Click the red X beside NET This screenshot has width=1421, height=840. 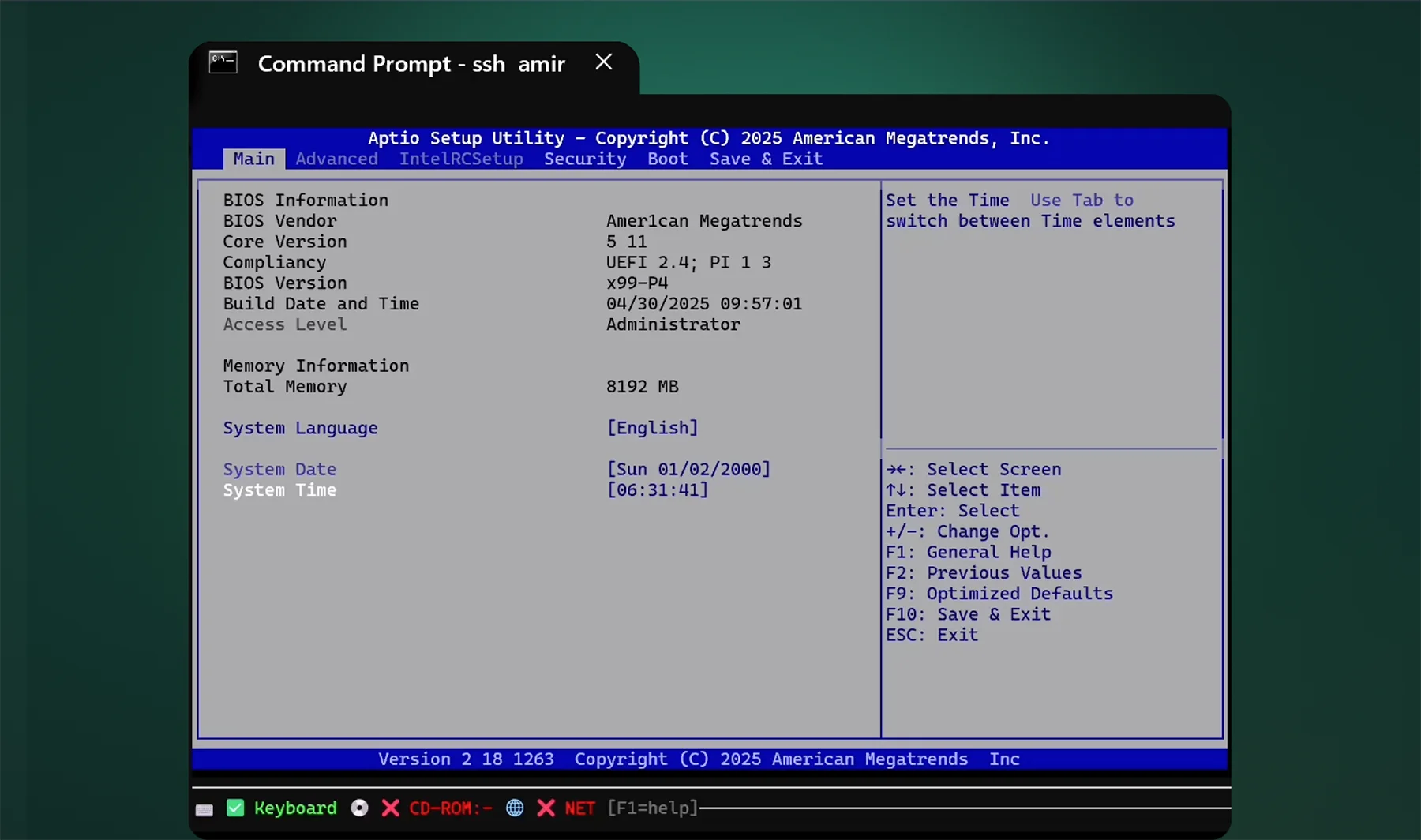(x=546, y=808)
